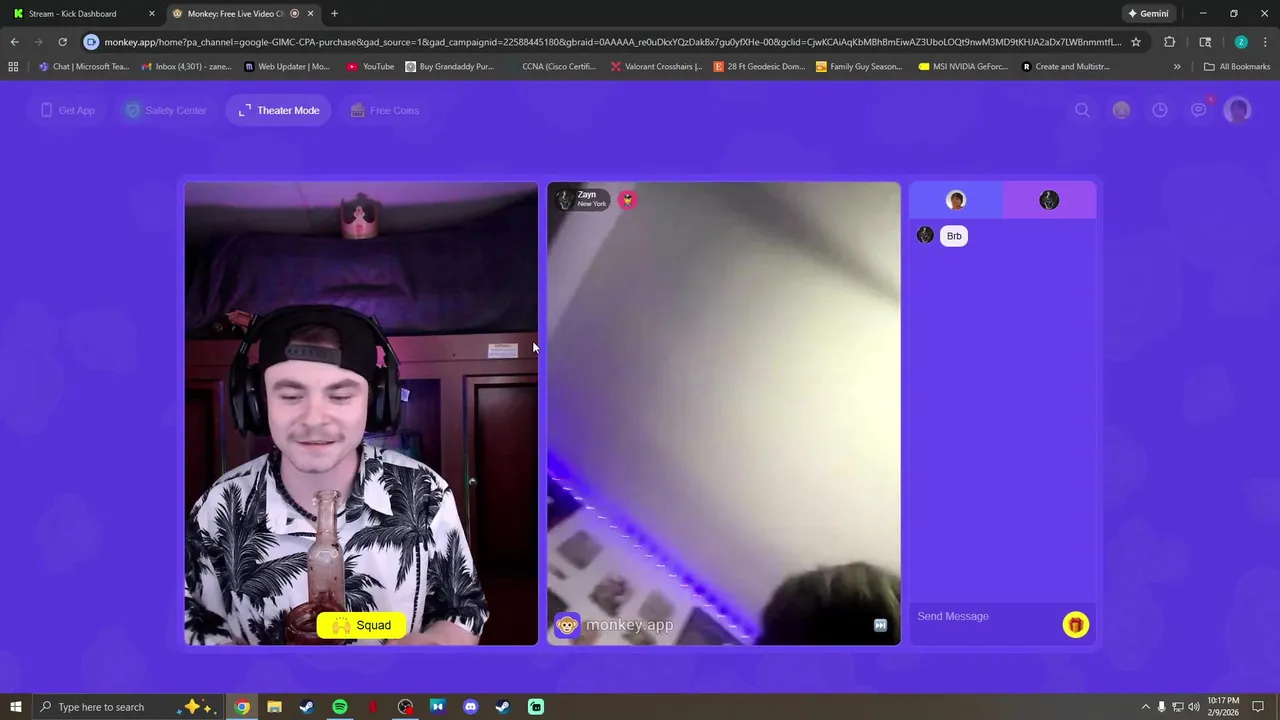
Task: Click the Squad button on your video
Action: click(362, 625)
